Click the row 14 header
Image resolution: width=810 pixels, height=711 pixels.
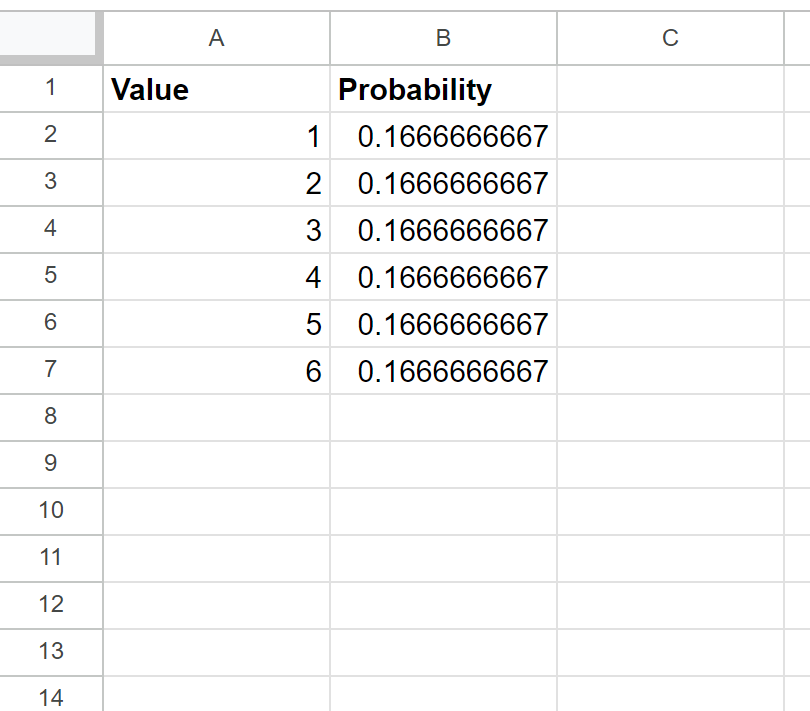50,698
